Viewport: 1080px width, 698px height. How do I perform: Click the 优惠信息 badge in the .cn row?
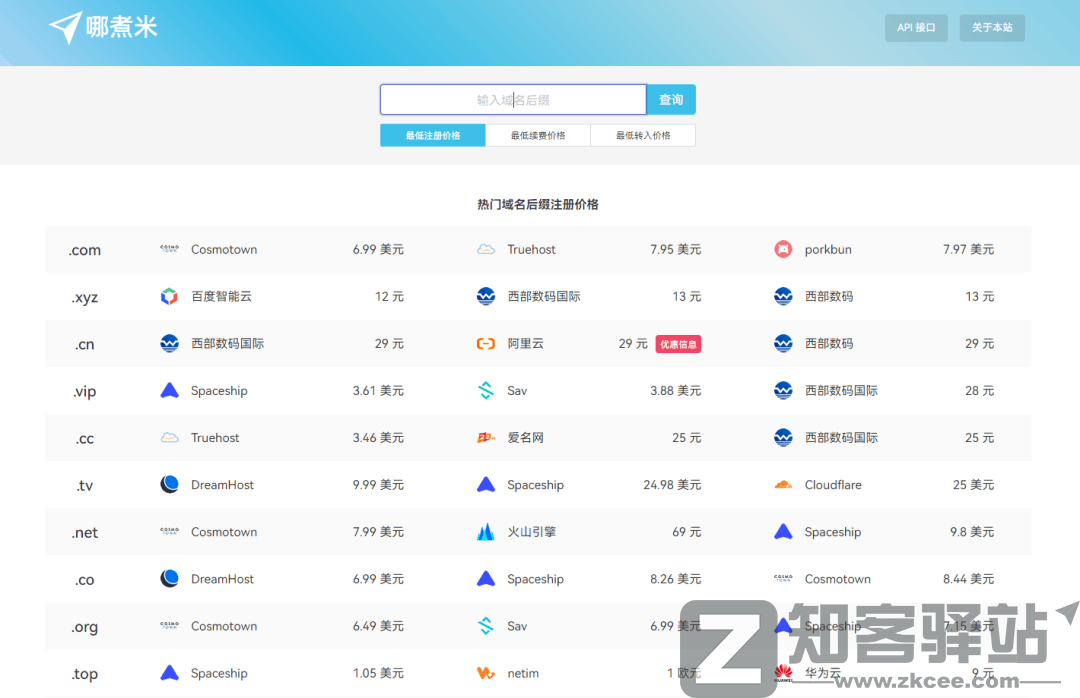678,343
